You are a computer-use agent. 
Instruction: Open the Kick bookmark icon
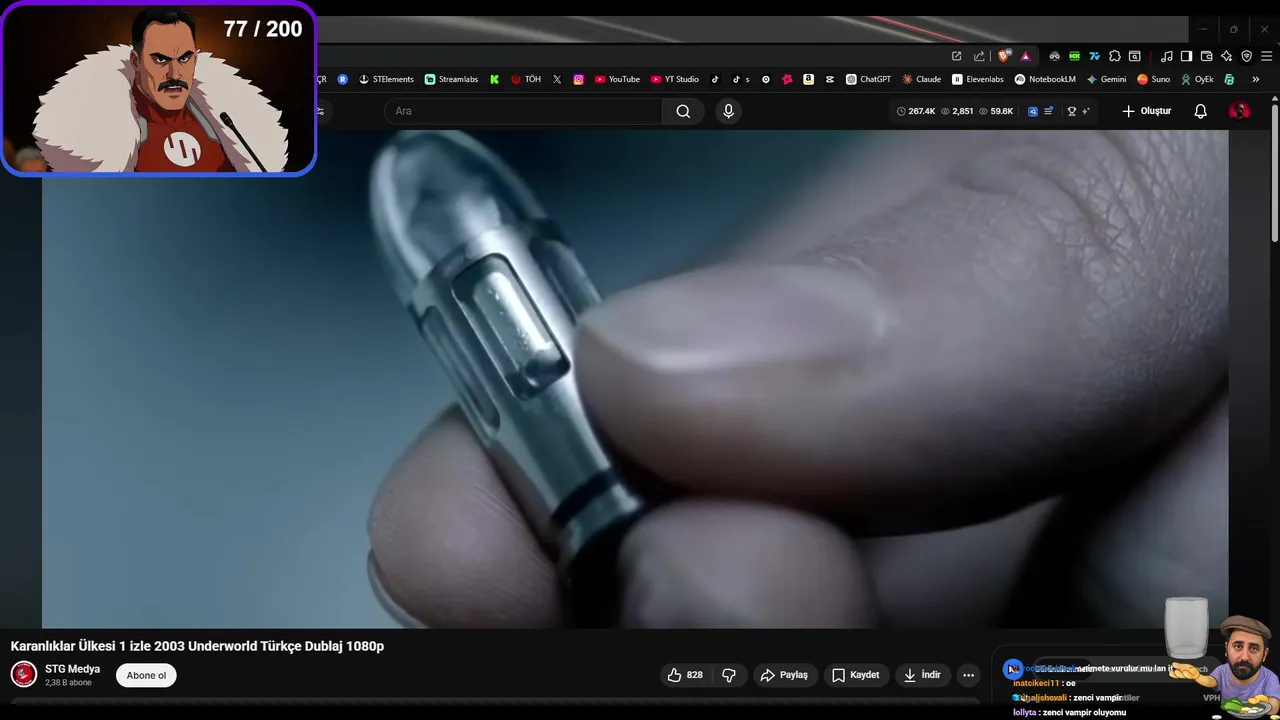pos(494,79)
